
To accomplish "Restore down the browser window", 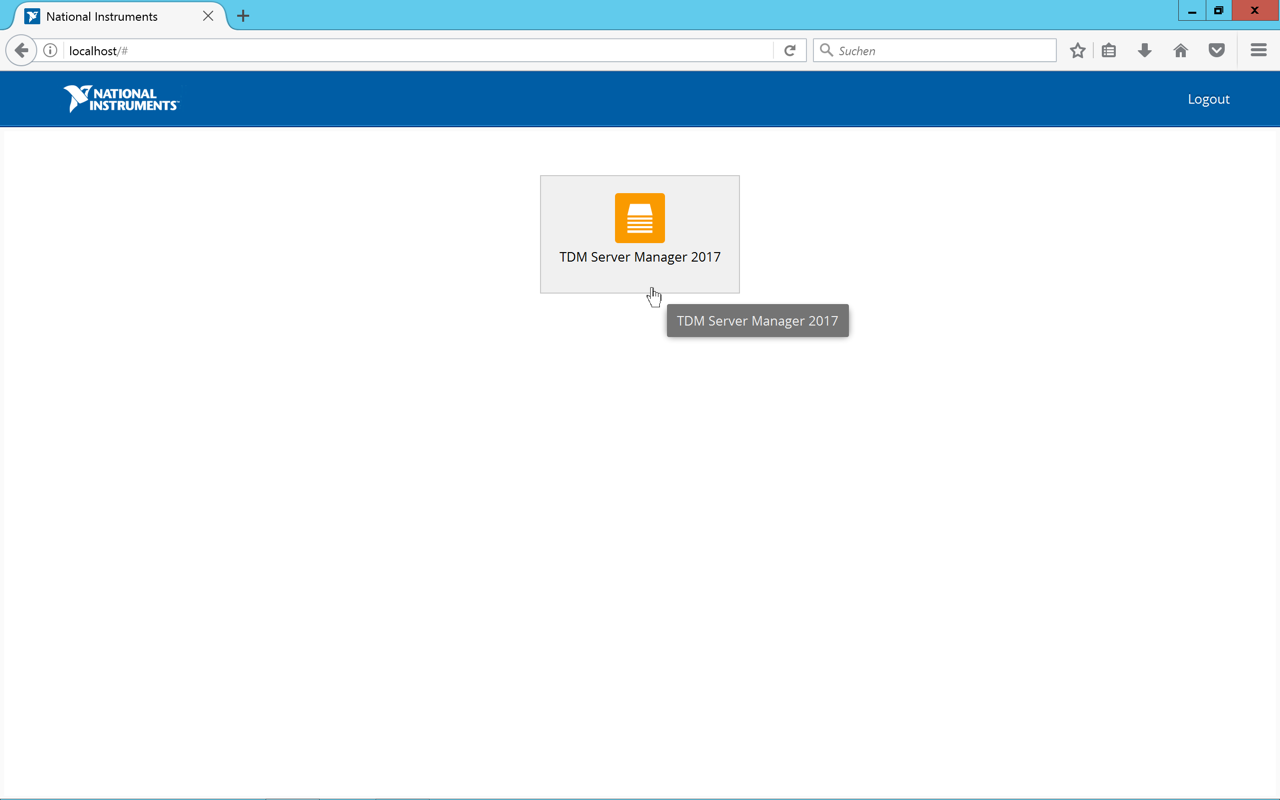I will pyautogui.click(x=1218, y=11).
